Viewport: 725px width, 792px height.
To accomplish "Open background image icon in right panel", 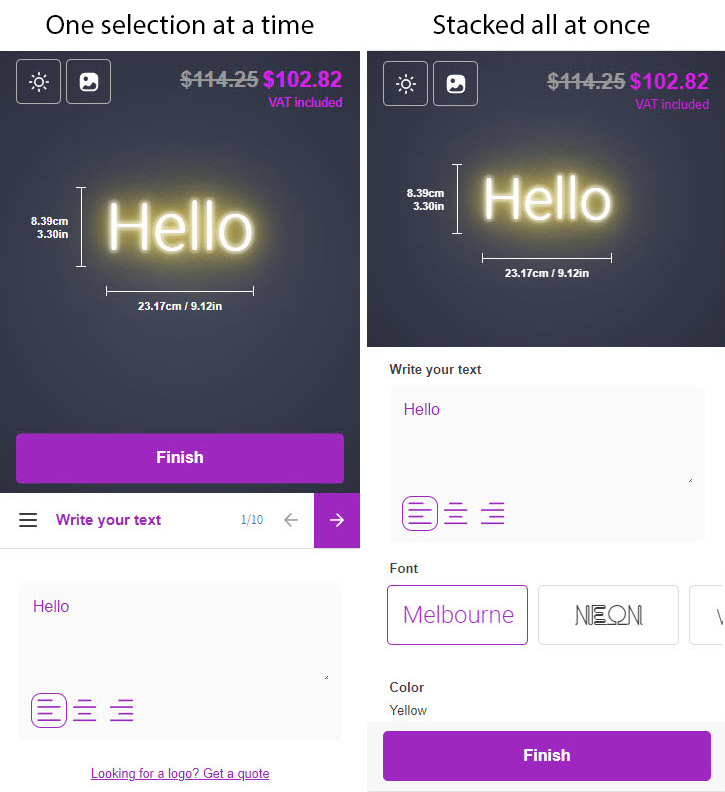I will [x=456, y=84].
